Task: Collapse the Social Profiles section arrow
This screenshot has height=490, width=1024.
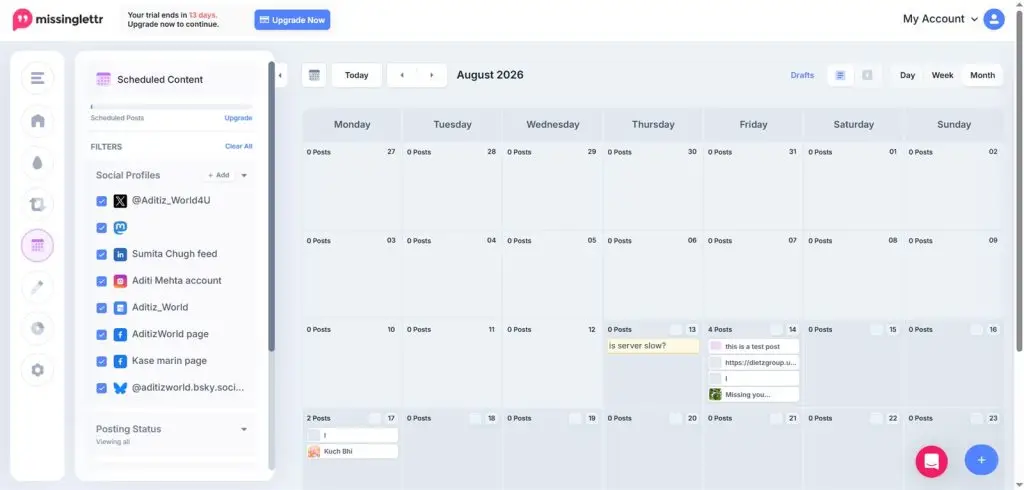Action: (x=244, y=175)
